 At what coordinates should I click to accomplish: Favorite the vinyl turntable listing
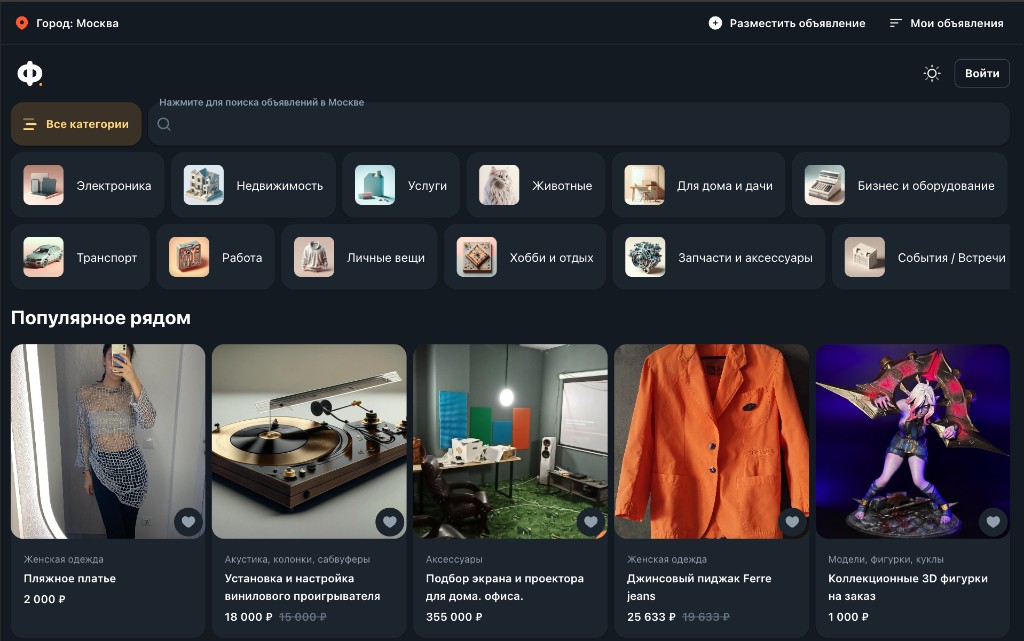pyautogui.click(x=389, y=522)
